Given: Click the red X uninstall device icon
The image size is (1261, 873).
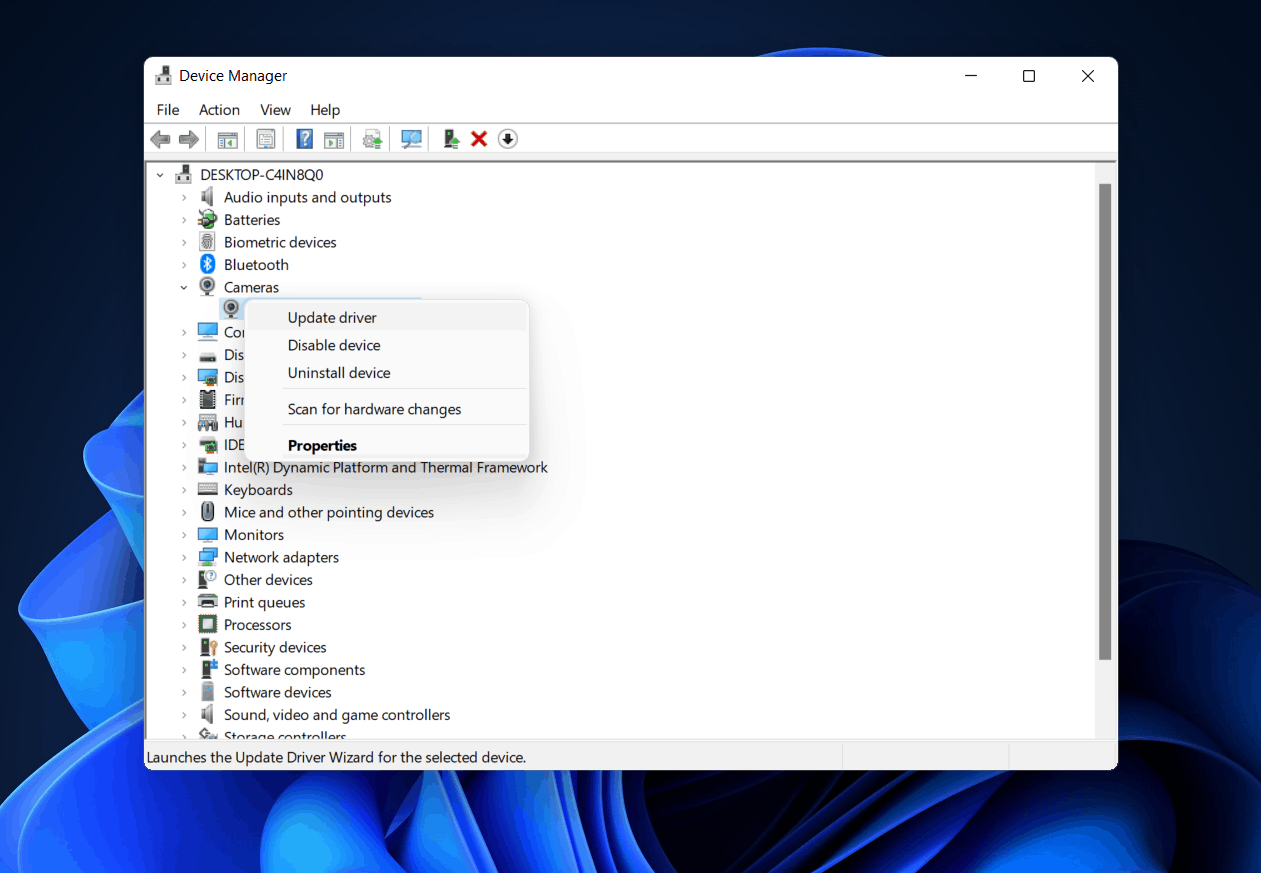Looking at the screenshot, I should coord(479,139).
